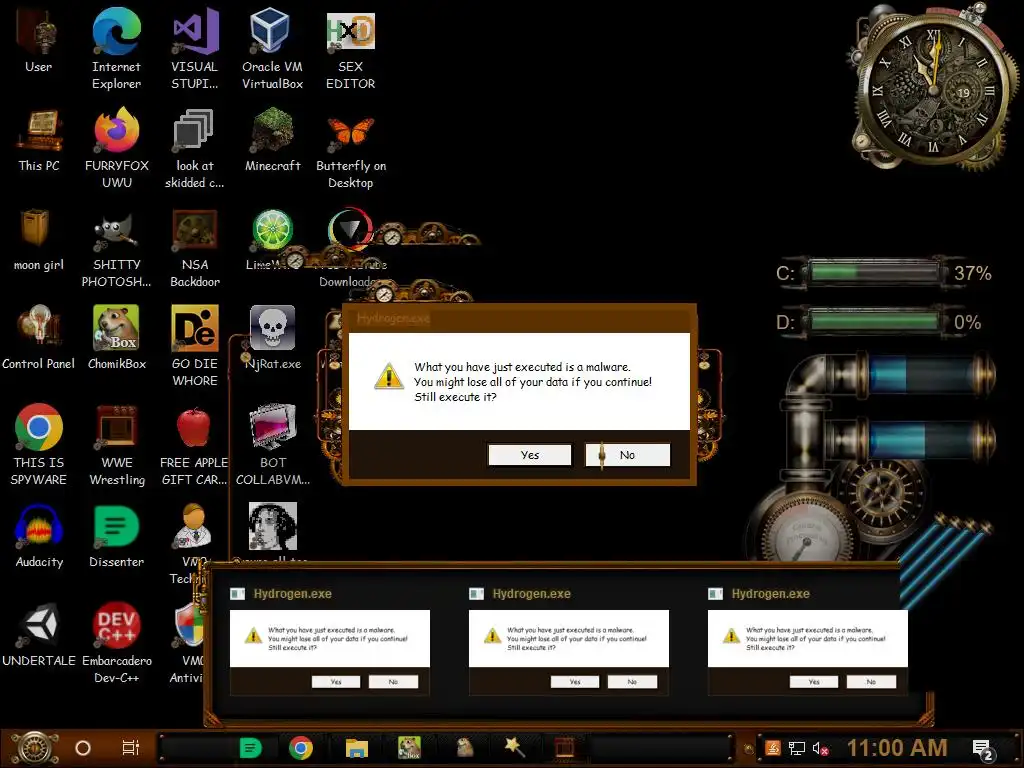Select NjRat.exe skull icon
The height and width of the screenshot is (768, 1024).
click(x=272, y=338)
